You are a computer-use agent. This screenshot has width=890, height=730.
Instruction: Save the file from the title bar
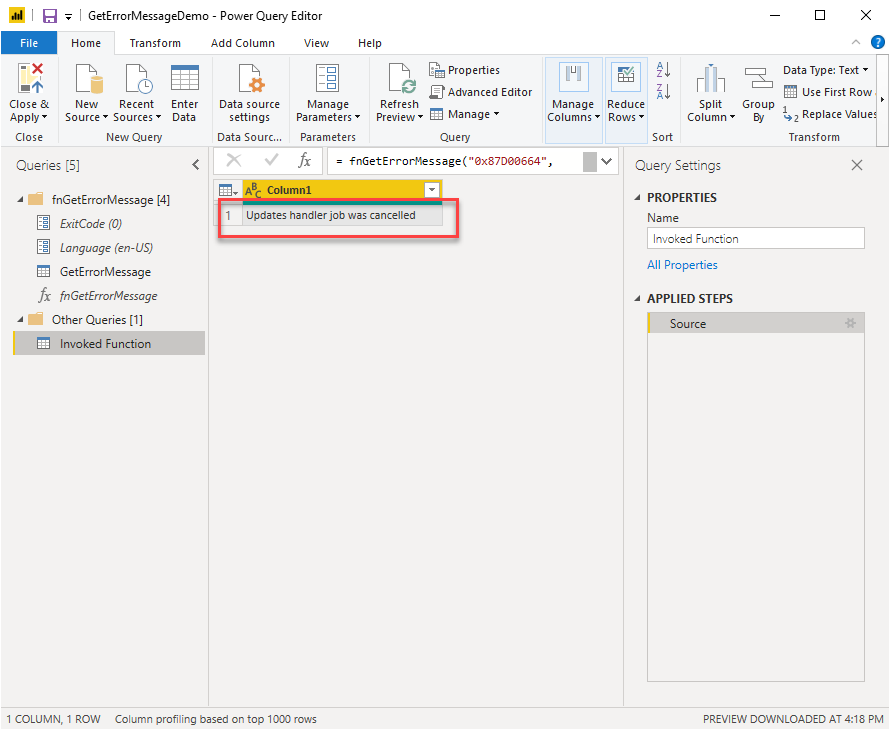(x=50, y=16)
